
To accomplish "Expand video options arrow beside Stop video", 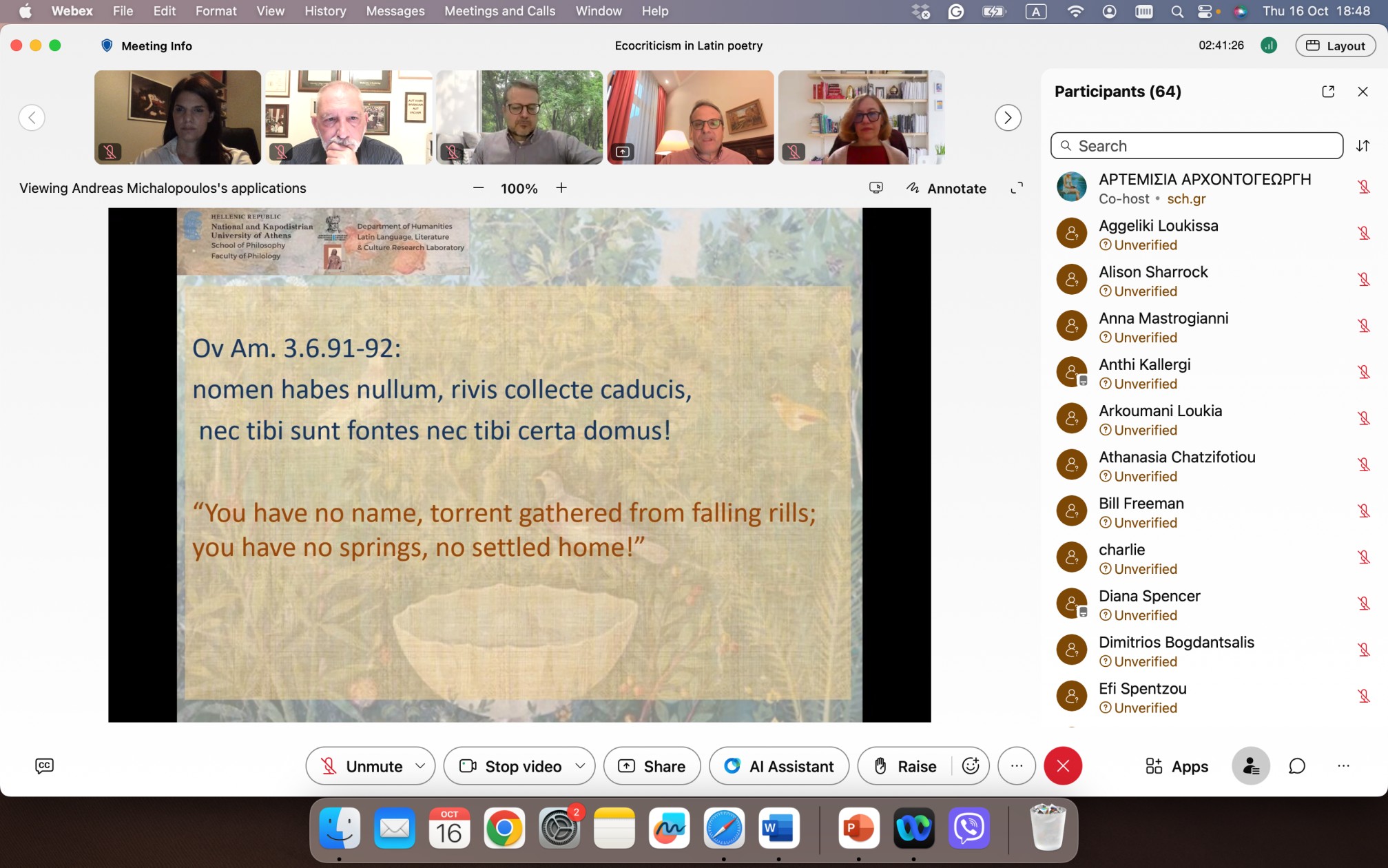I will click(580, 766).
